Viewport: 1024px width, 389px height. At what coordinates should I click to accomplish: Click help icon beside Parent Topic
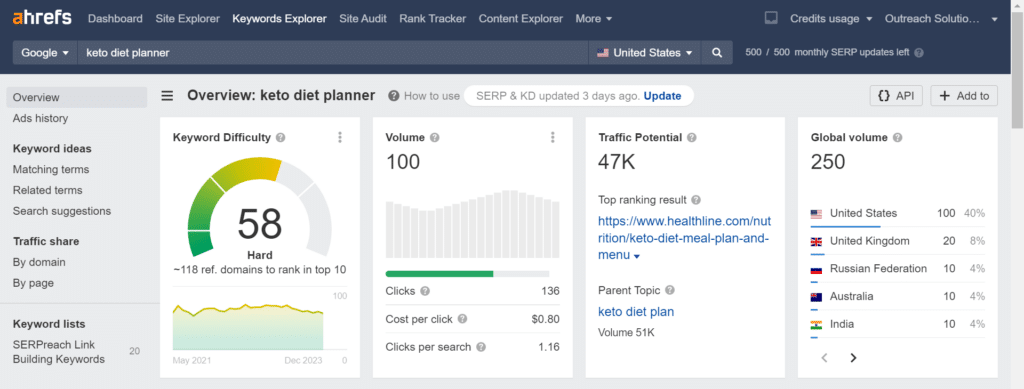click(670, 290)
